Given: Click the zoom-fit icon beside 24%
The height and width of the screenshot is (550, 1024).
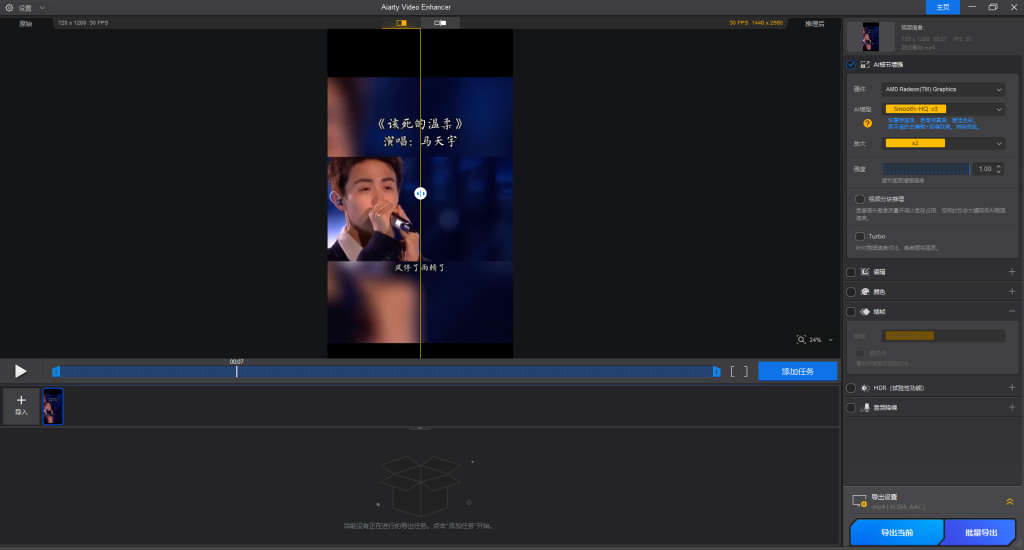Looking at the screenshot, I should coord(801,340).
